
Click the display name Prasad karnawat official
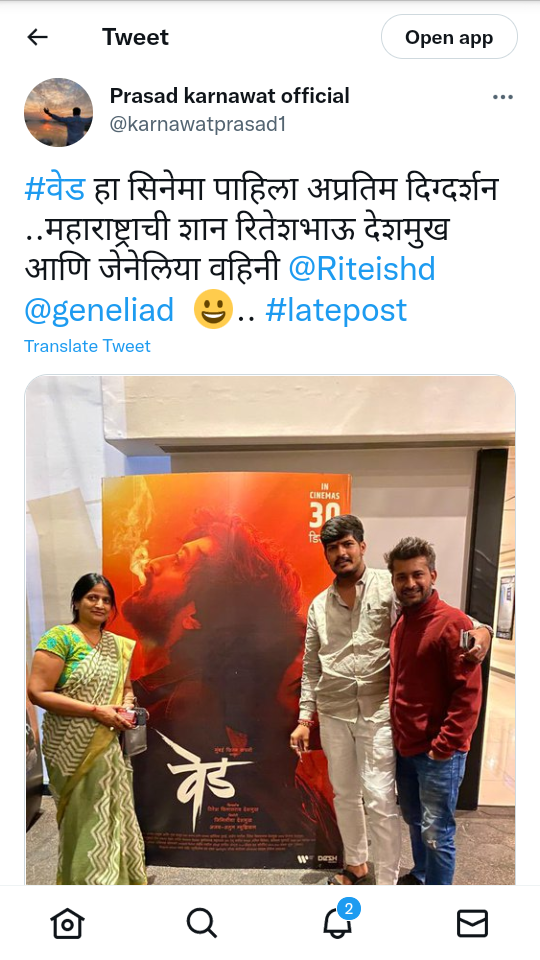point(230,96)
